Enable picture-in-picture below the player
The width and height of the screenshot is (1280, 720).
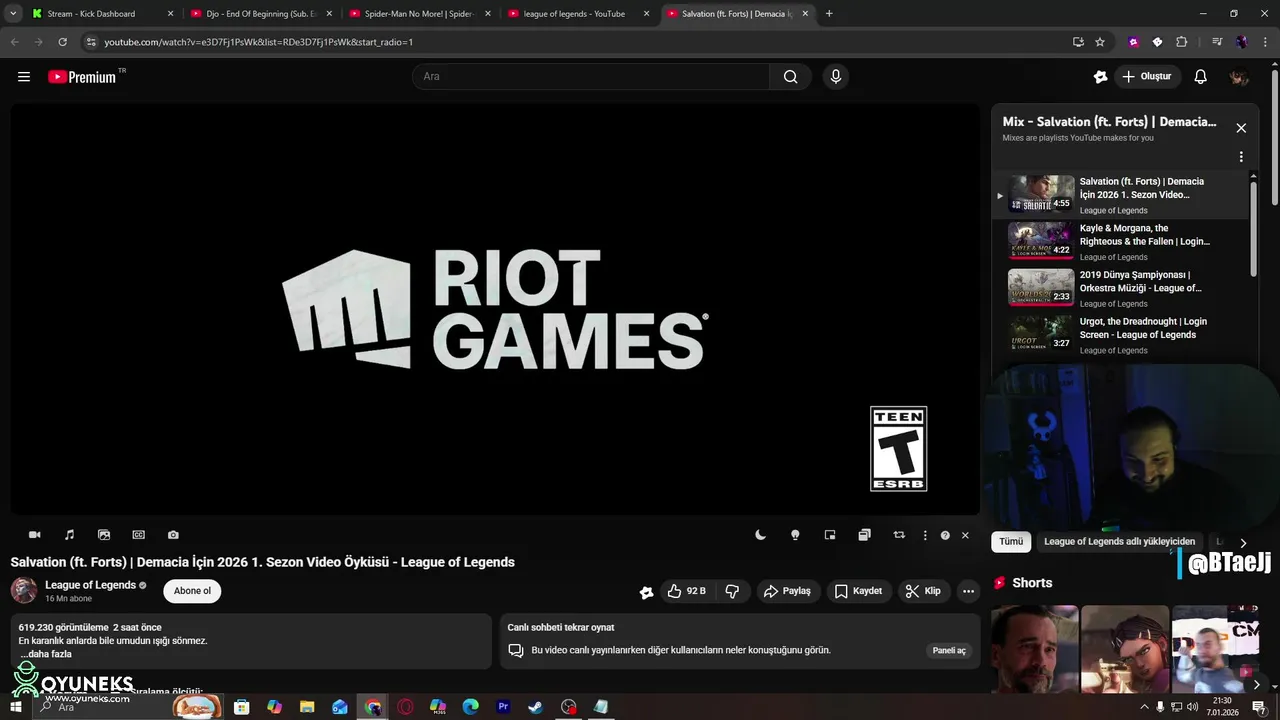point(830,535)
